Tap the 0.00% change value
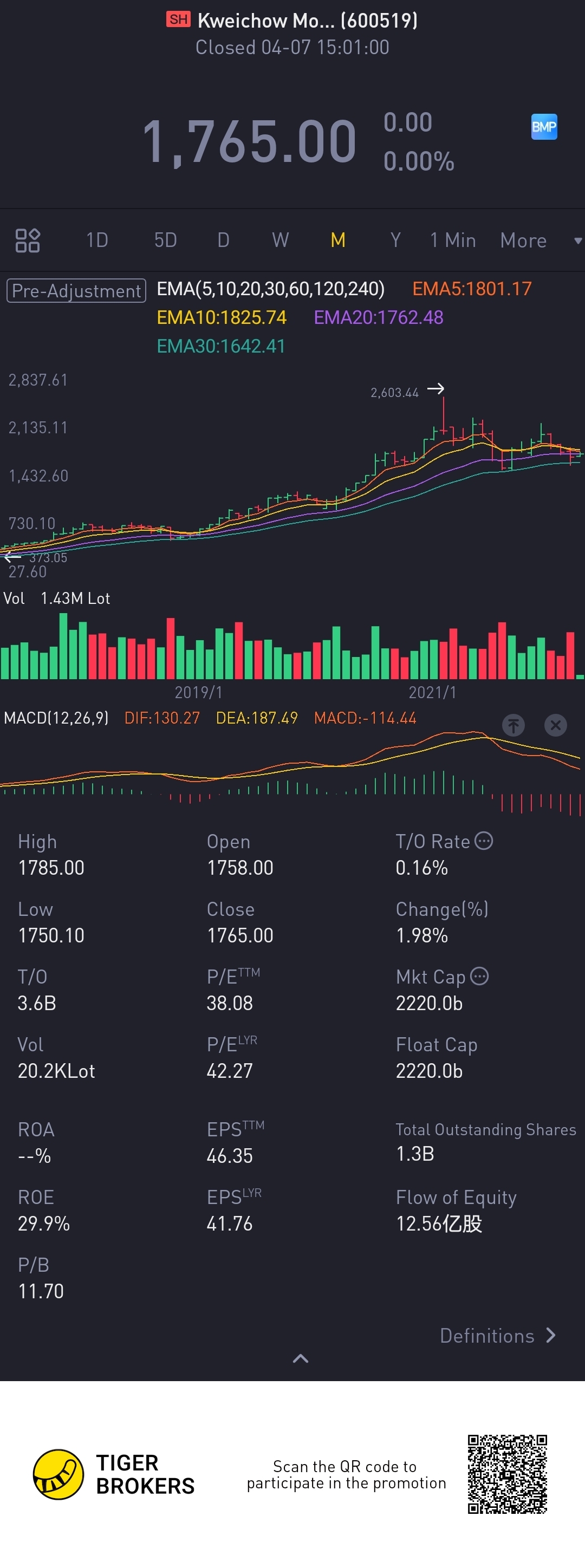 (419, 161)
